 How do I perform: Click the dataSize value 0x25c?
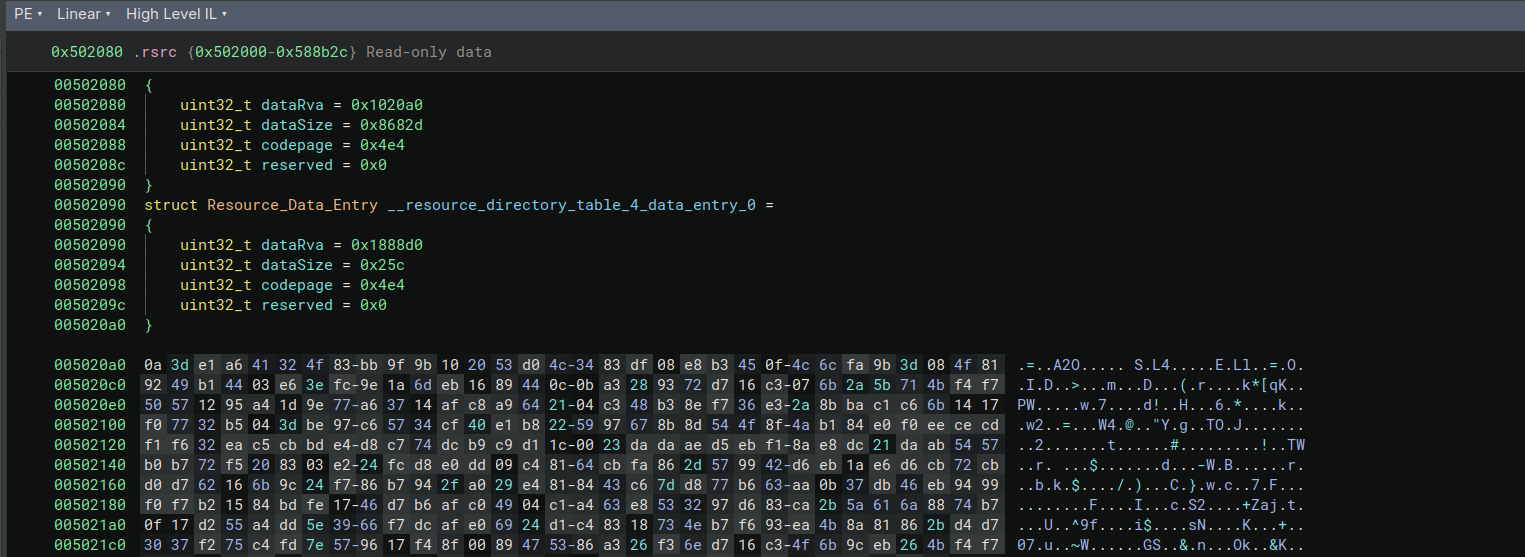373,265
